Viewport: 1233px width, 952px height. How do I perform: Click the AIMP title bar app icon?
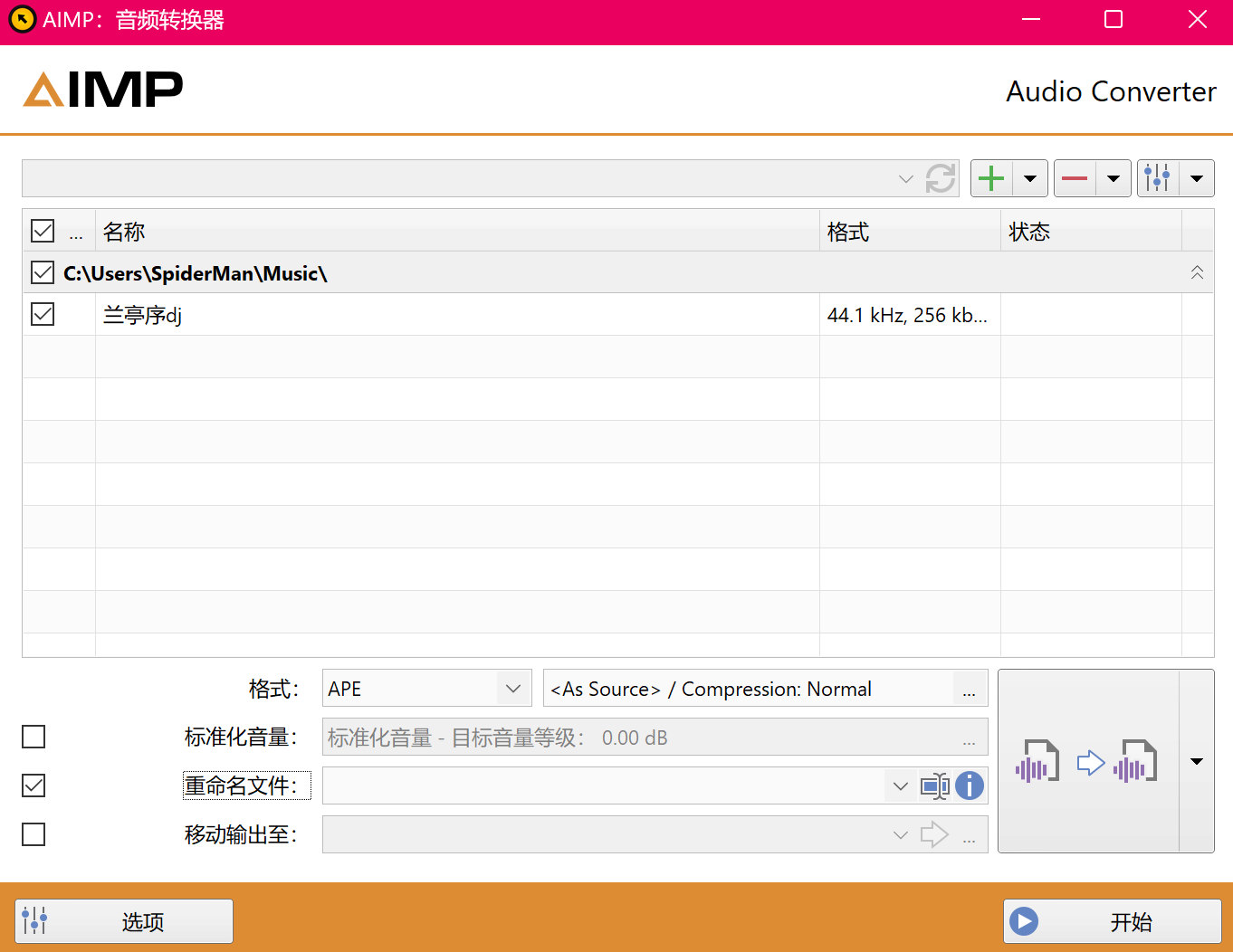coord(22,19)
